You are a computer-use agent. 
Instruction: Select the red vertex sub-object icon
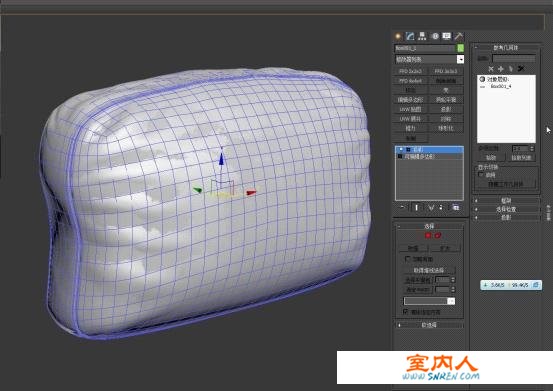click(428, 235)
